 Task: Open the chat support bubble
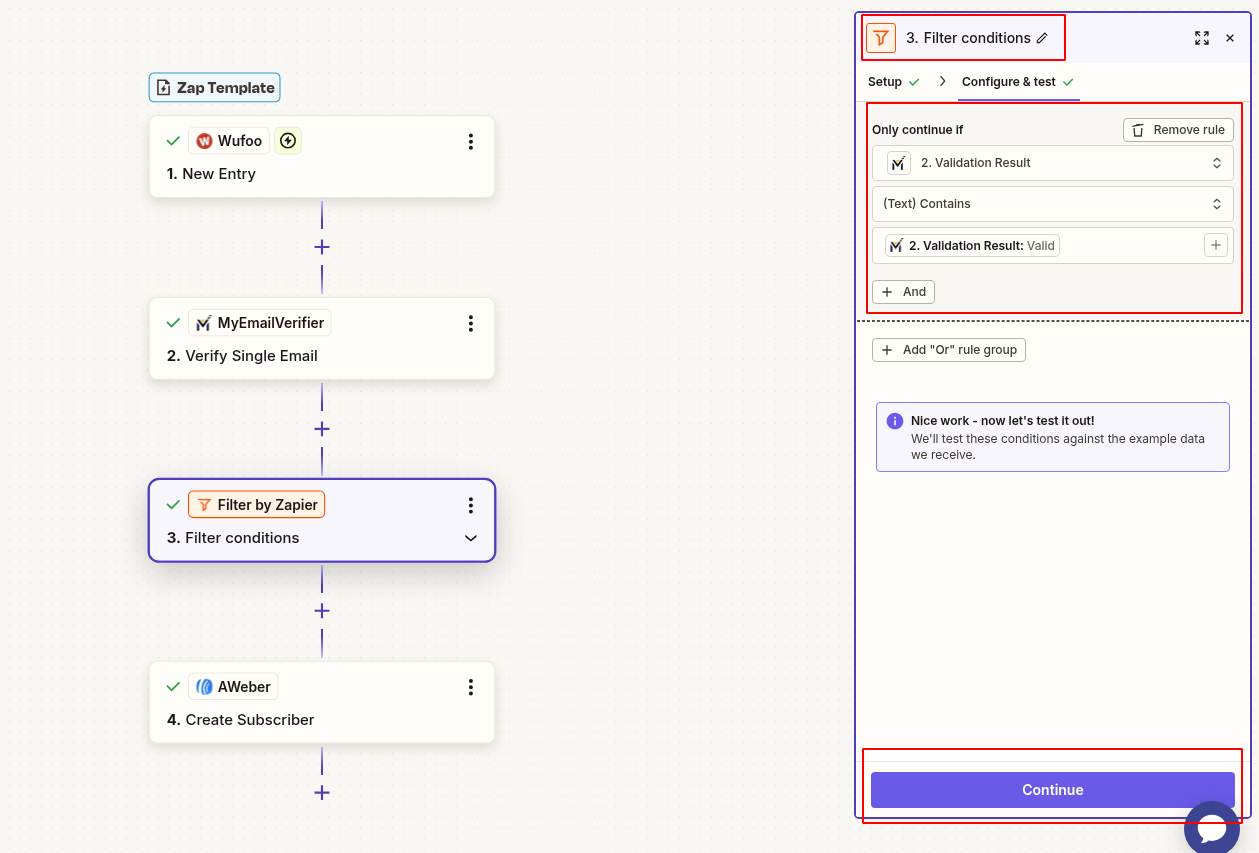[x=1211, y=827]
